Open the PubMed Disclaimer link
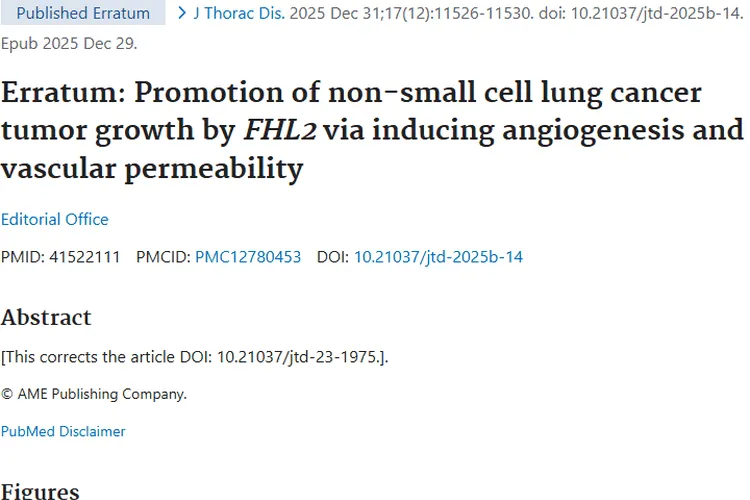The height and width of the screenshot is (500, 750). (63, 431)
